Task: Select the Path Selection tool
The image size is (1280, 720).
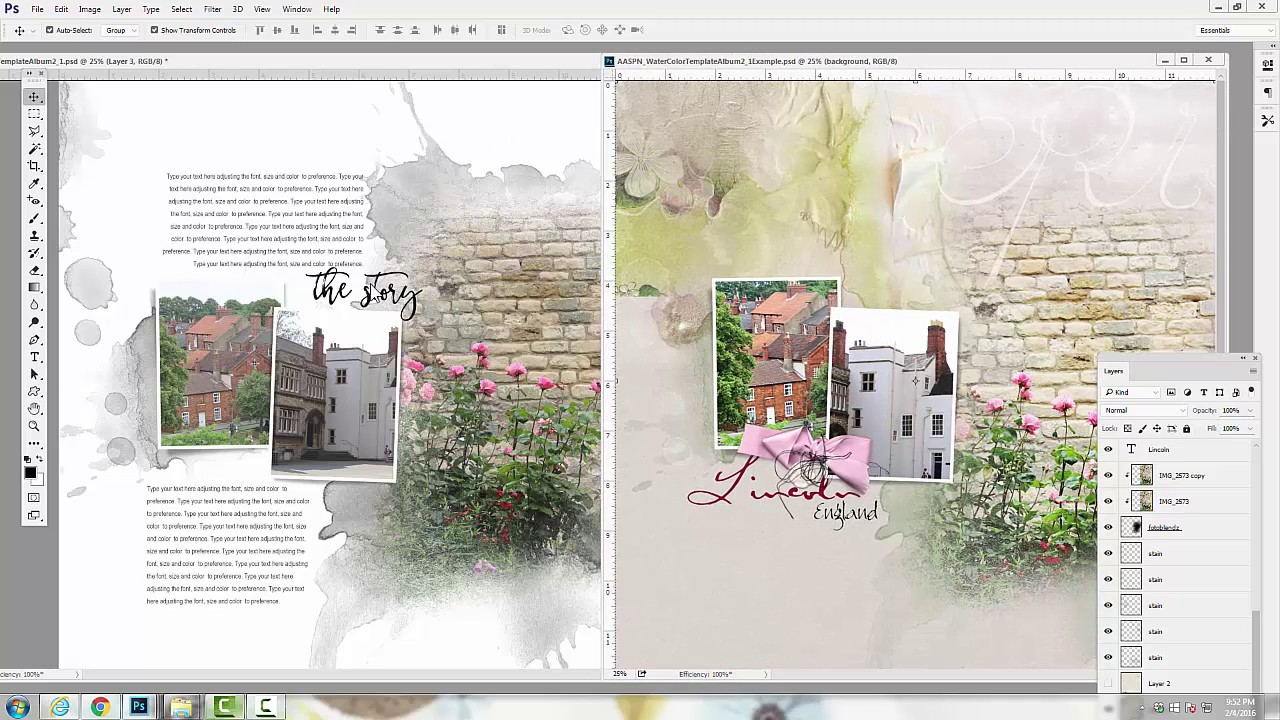Action: [34, 374]
